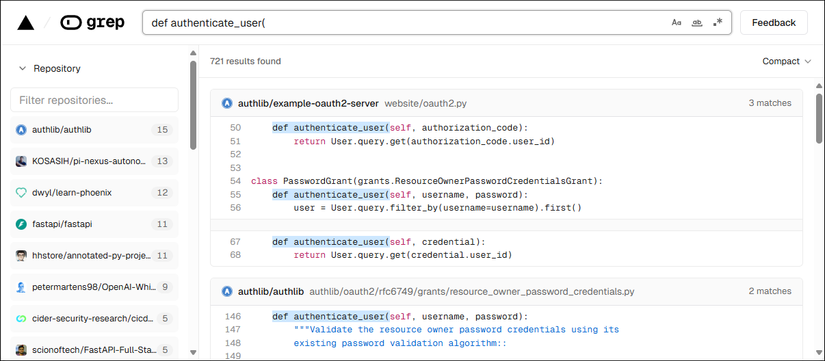The height and width of the screenshot is (361, 825).
Task: Filter by dwyl/learn-phoenix repository
Action: (x=94, y=193)
